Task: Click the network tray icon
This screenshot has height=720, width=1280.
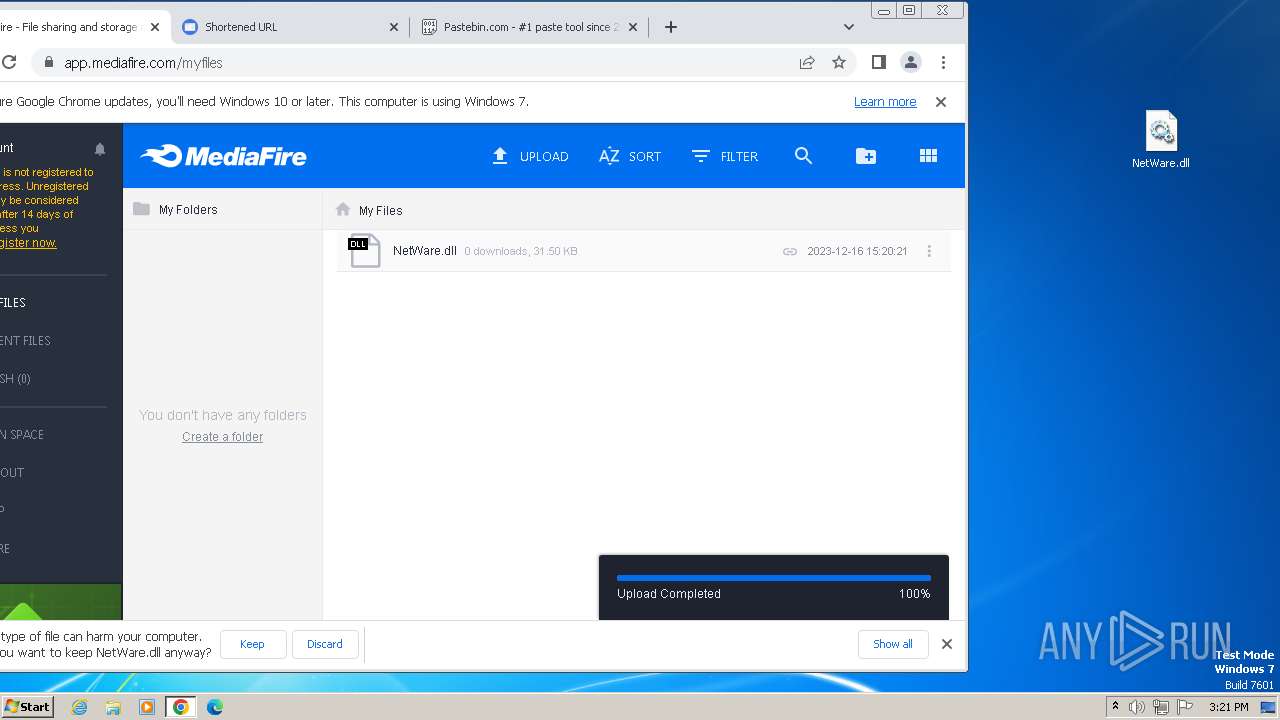Action: [1161, 707]
